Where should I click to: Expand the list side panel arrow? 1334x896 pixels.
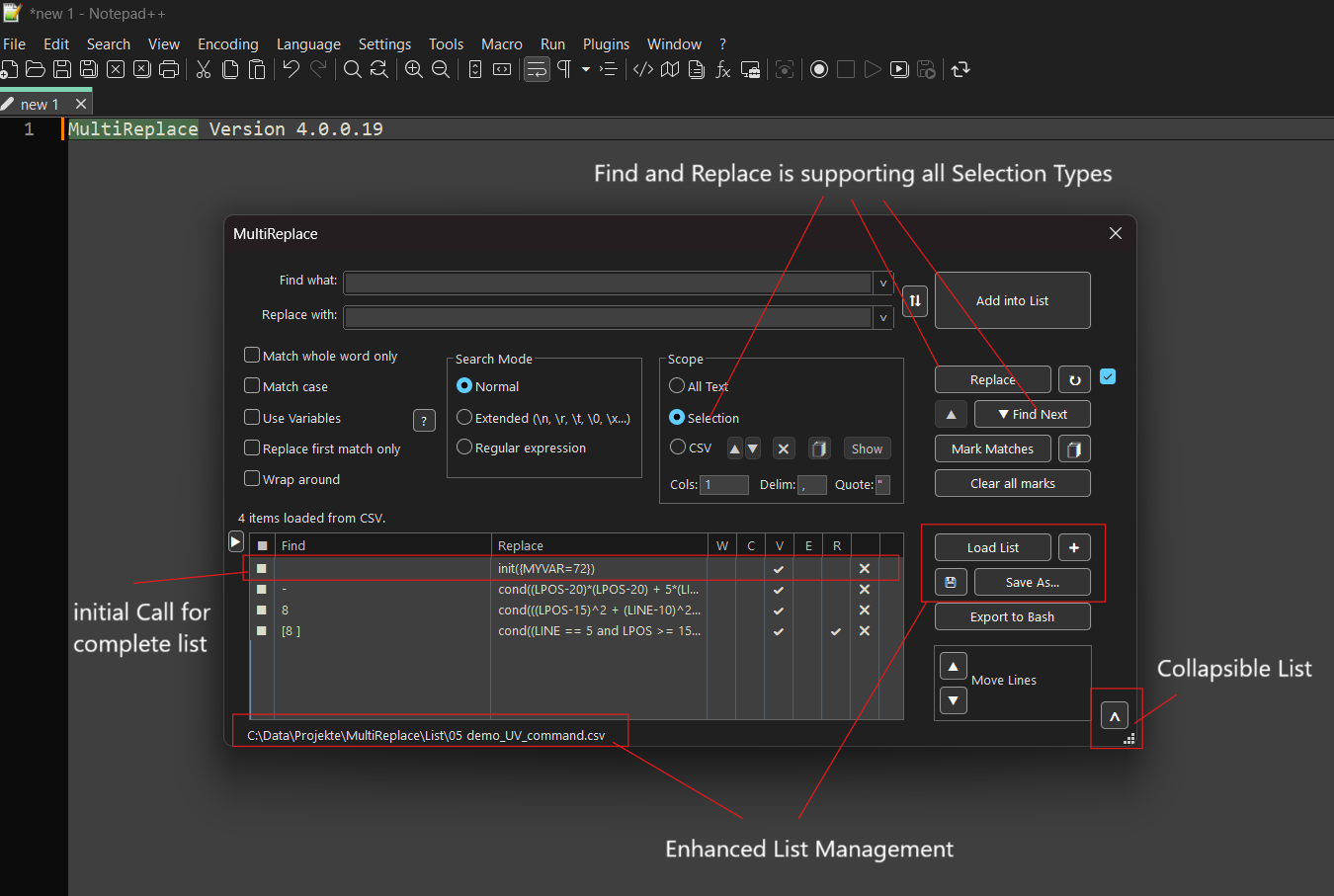click(x=236, y=541)
